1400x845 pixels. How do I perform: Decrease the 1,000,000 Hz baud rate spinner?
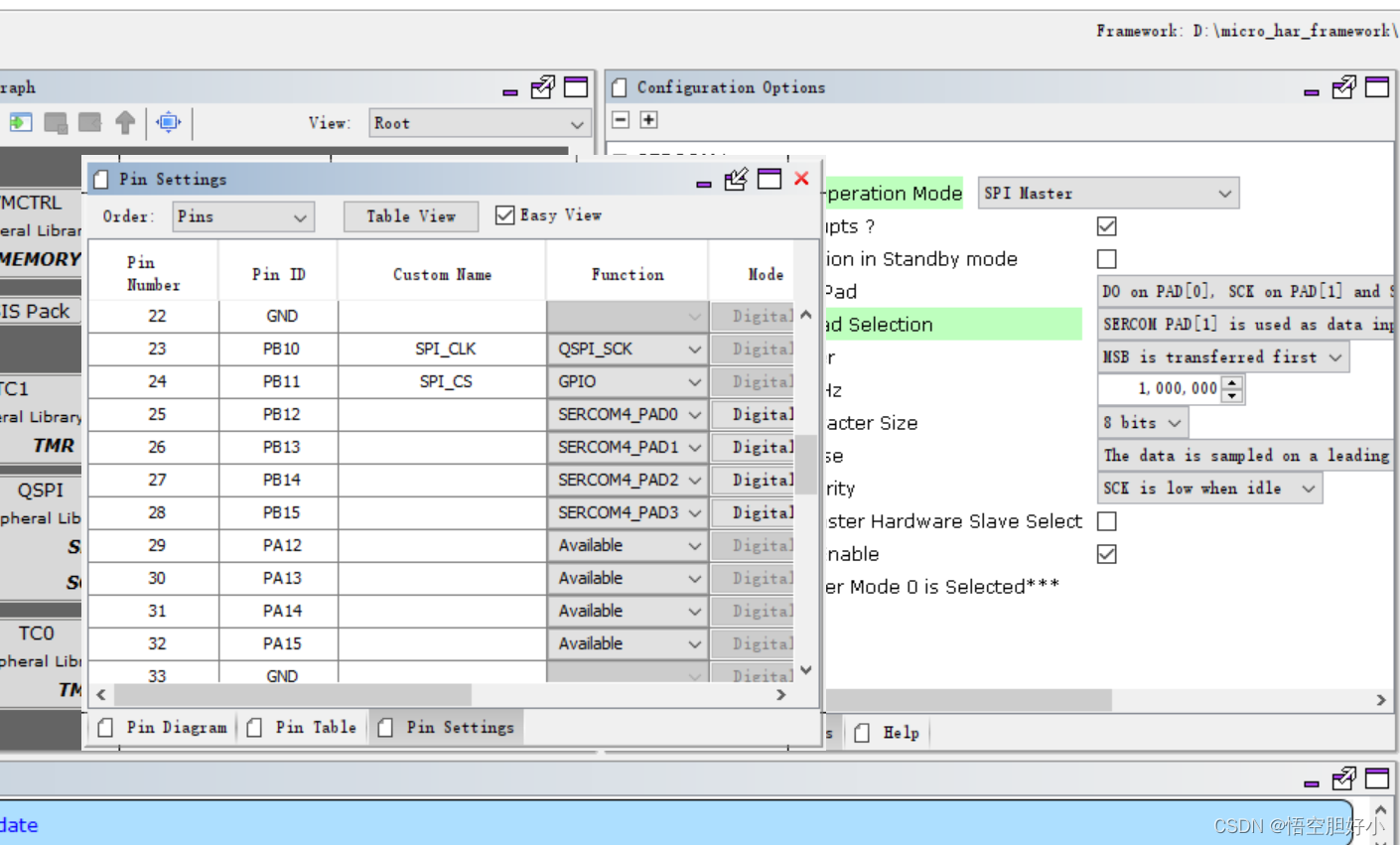click(1232, 396)
